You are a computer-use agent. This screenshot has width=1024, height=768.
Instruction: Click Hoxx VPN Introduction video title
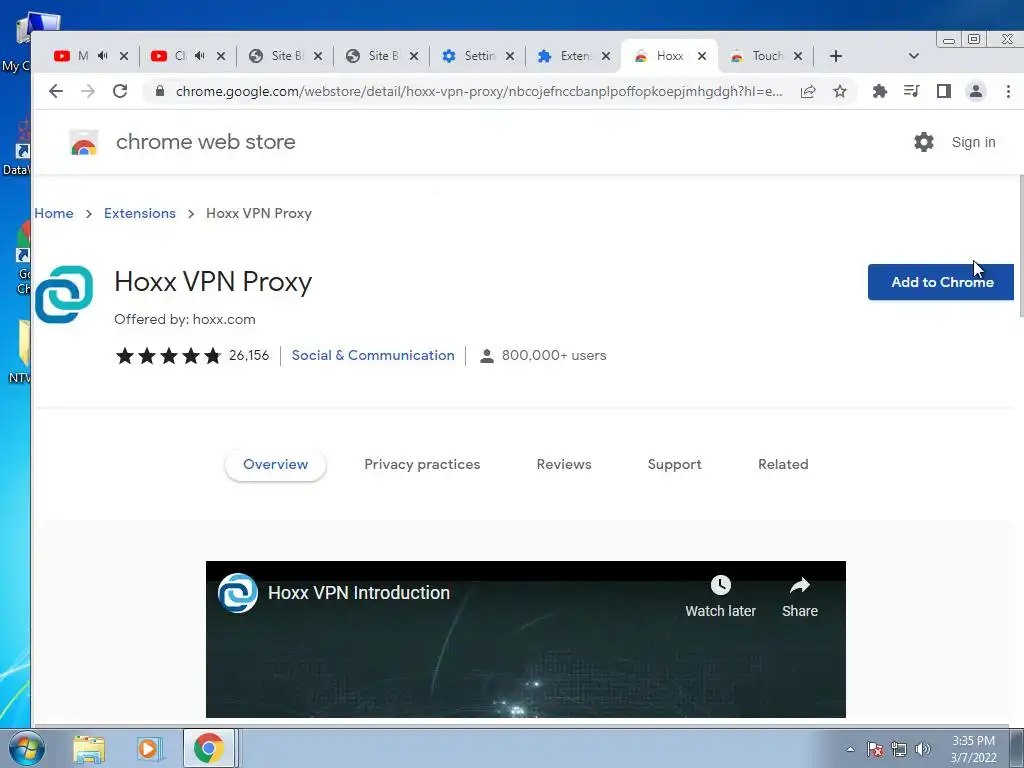pyautogui.click(x=359, y=593)
